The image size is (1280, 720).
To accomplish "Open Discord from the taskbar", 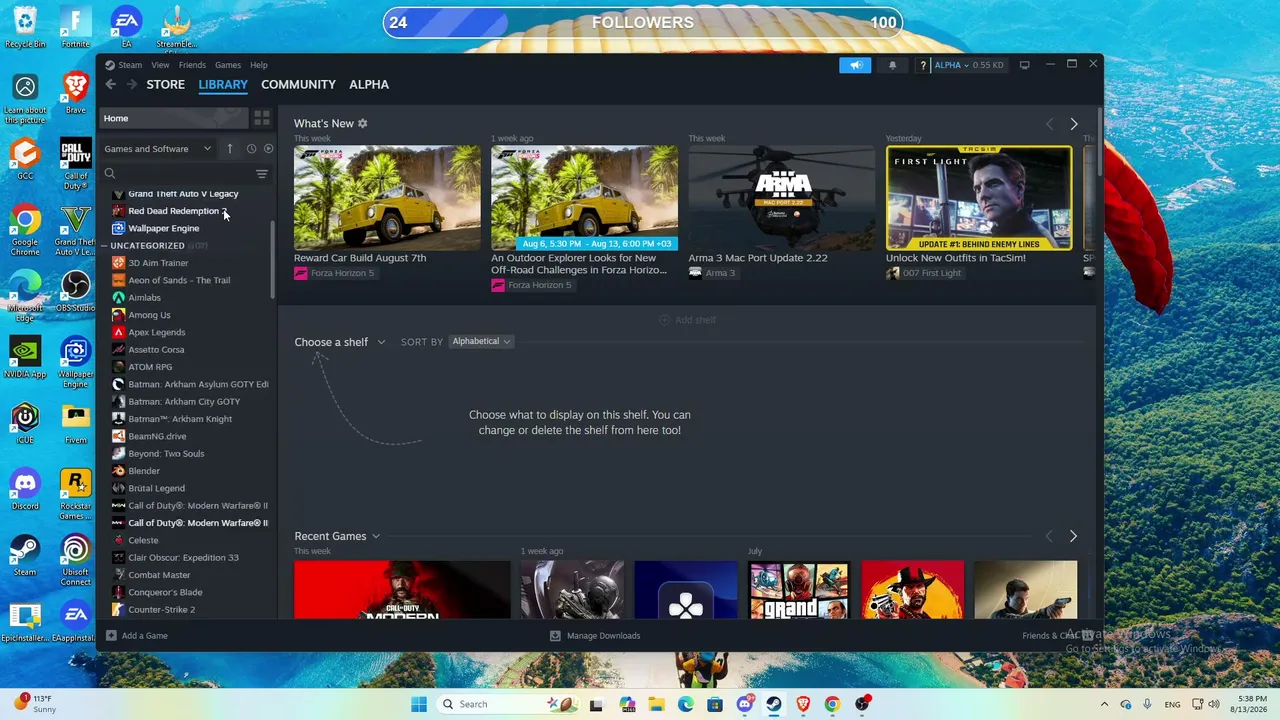I will pos(745,704).
